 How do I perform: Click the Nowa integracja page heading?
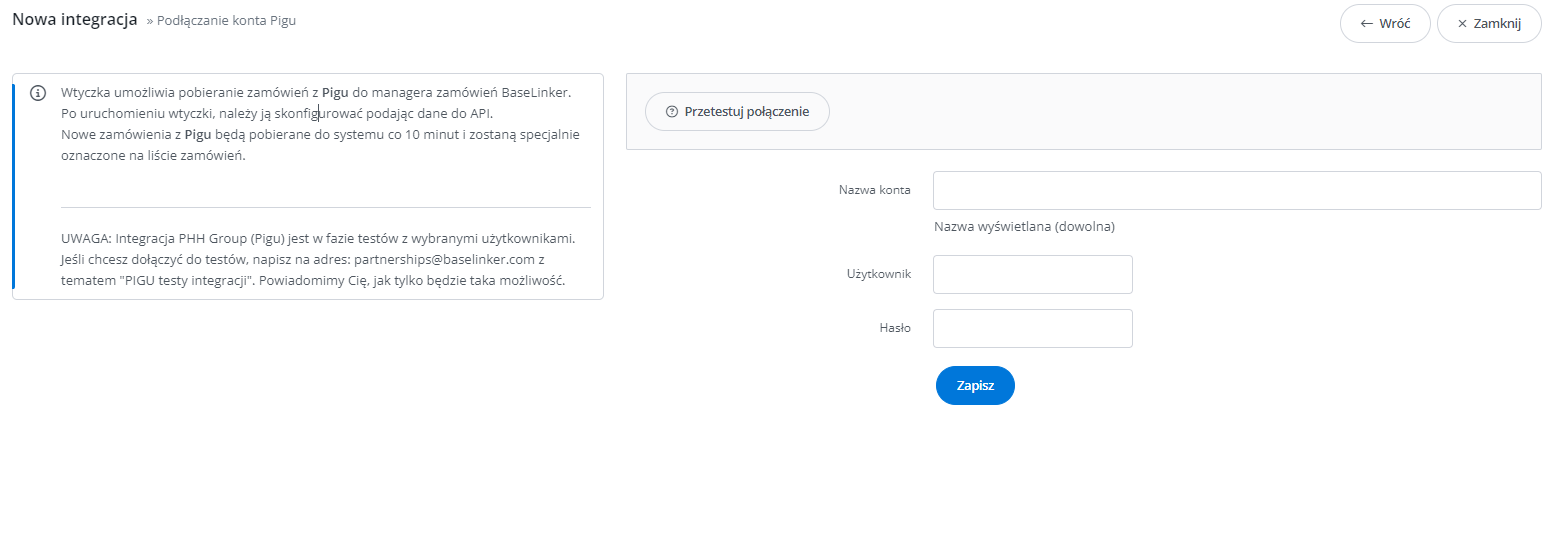(x=75, y=20)
